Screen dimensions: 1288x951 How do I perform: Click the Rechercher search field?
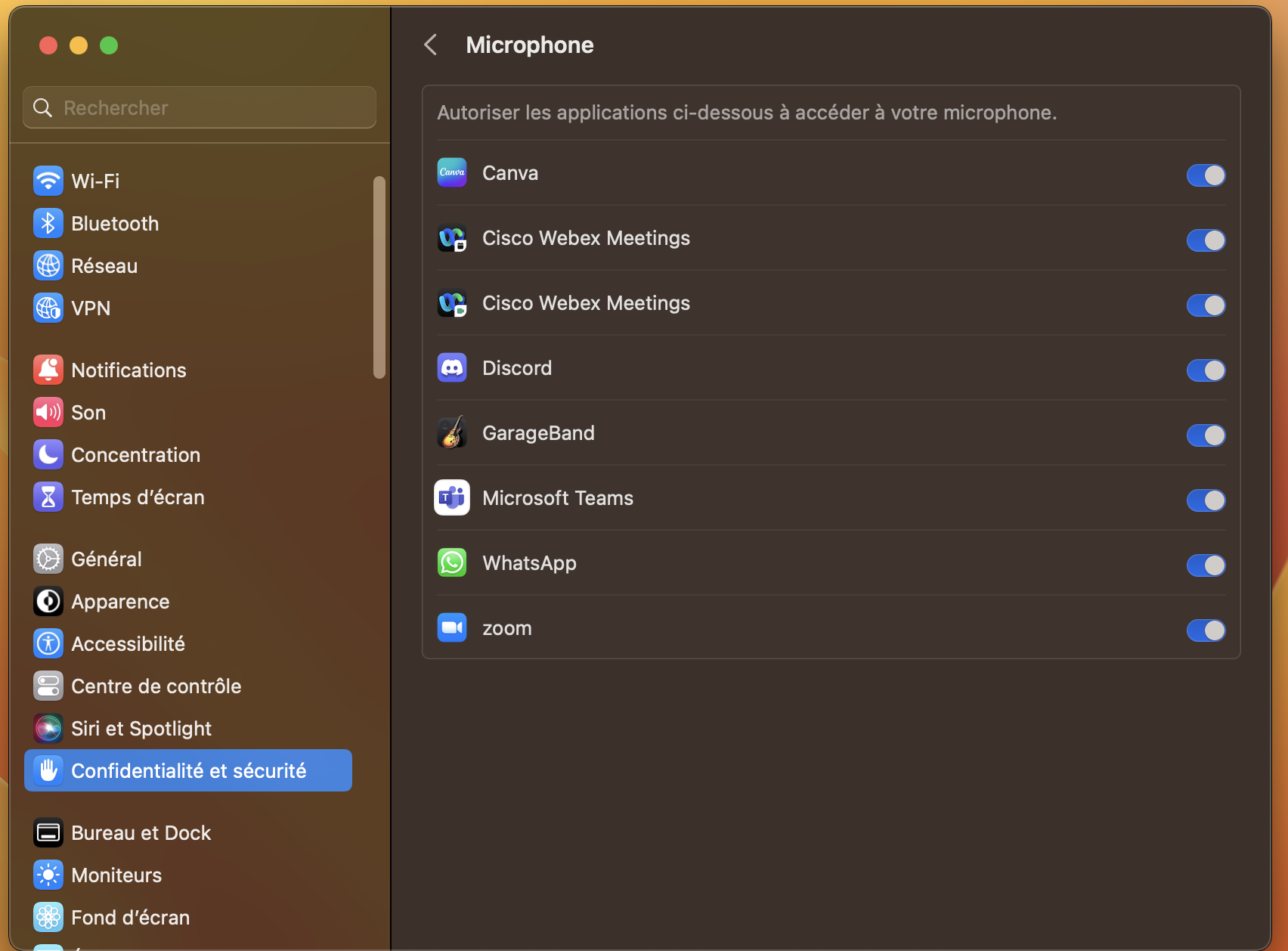pyautogui.click(x=200, y=108)
